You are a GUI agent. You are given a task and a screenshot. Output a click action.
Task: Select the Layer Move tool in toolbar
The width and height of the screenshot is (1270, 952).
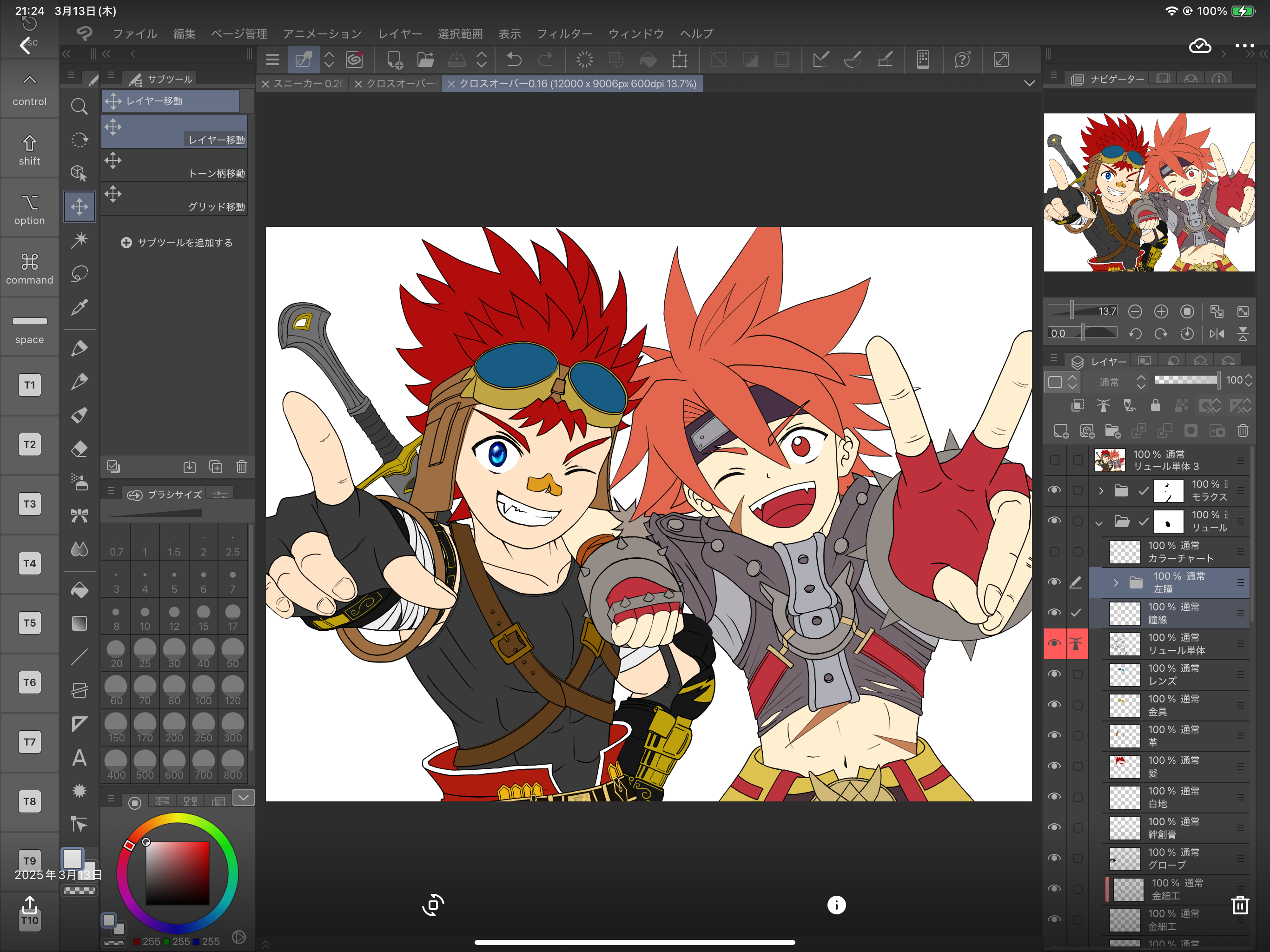point(79,207)
